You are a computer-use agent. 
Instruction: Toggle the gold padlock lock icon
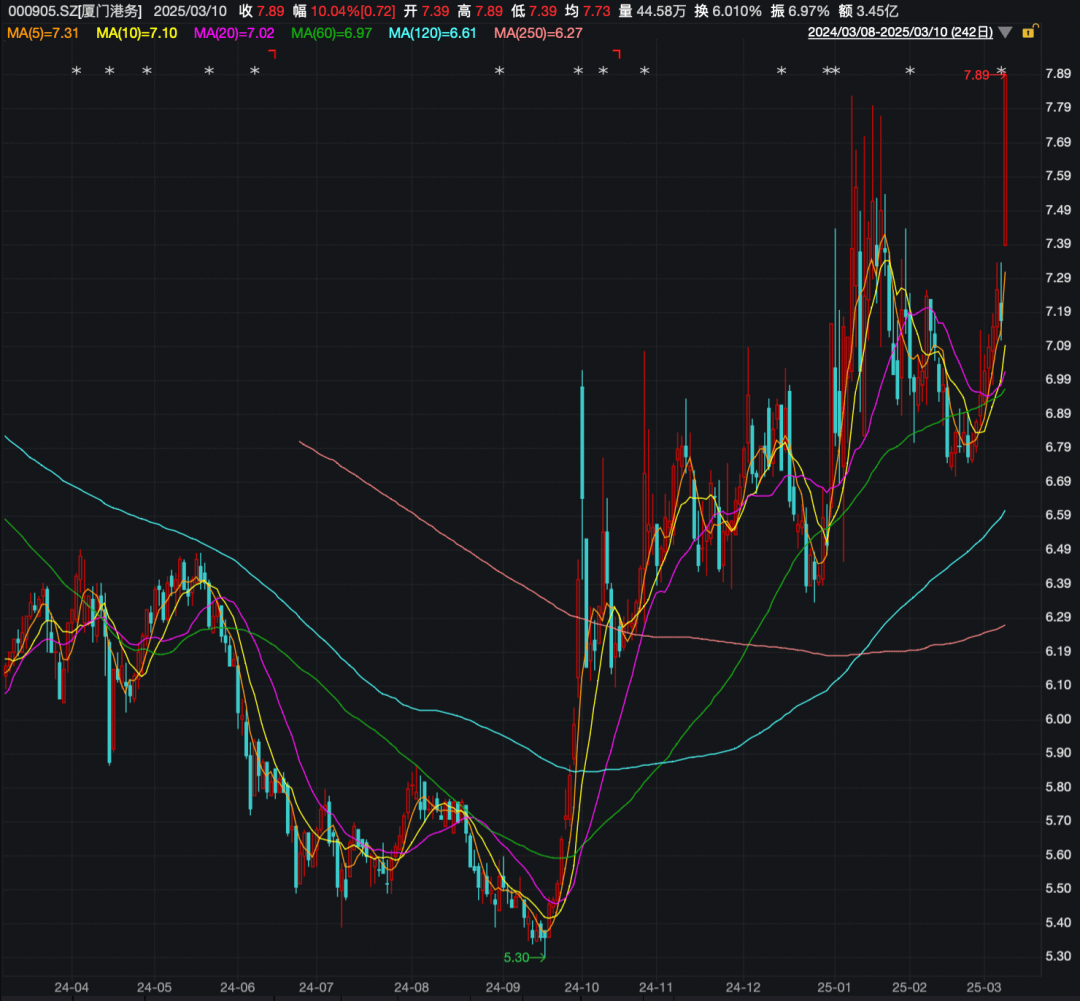coord(1027,33)
